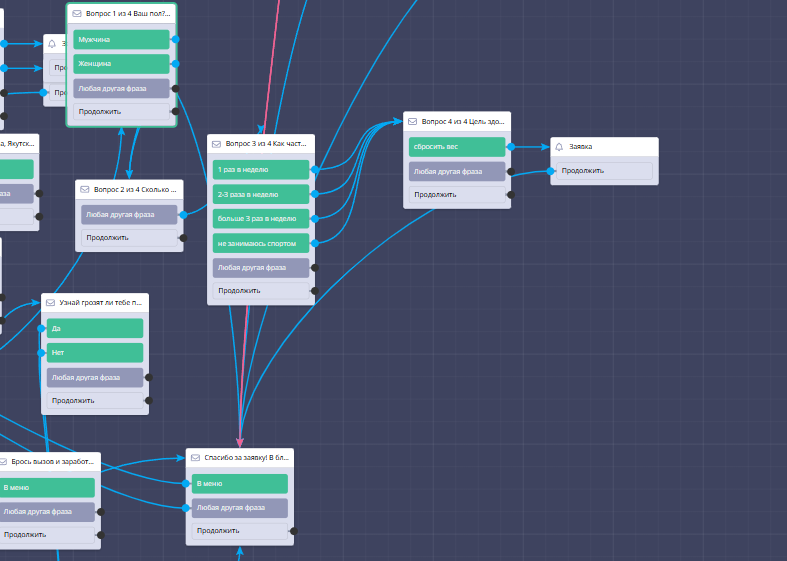Select the Мужчина answer button
Screen dimensions: 787x561
pos(121,40)
